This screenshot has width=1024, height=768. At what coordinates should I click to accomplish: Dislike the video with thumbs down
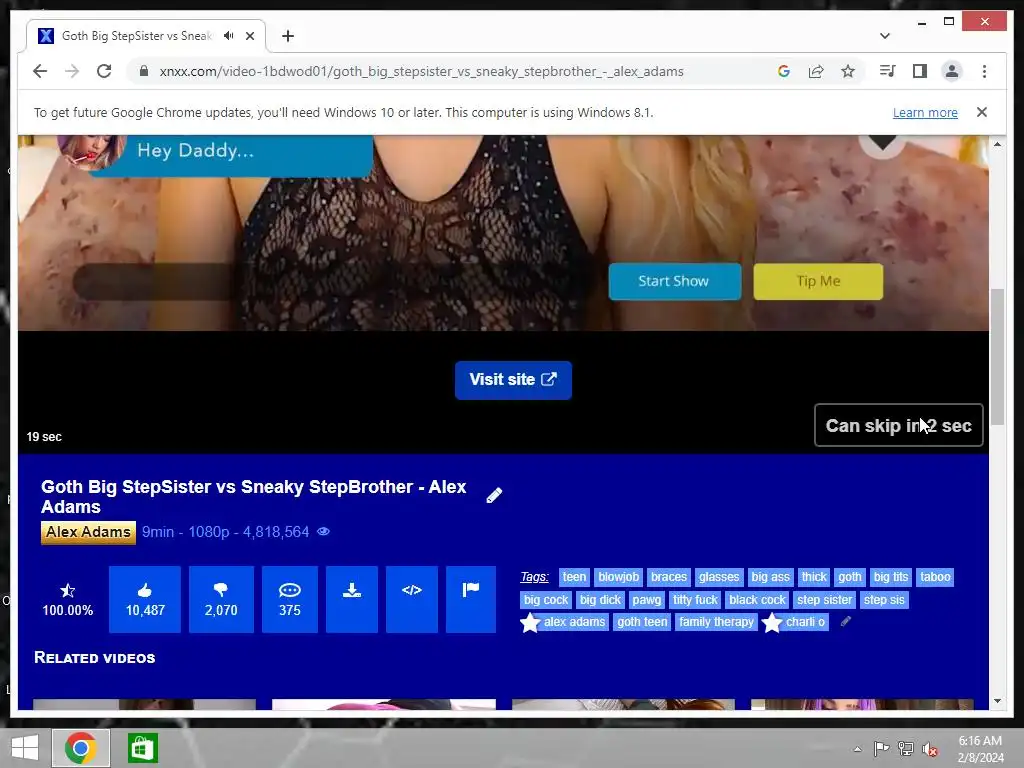(221, 600)
